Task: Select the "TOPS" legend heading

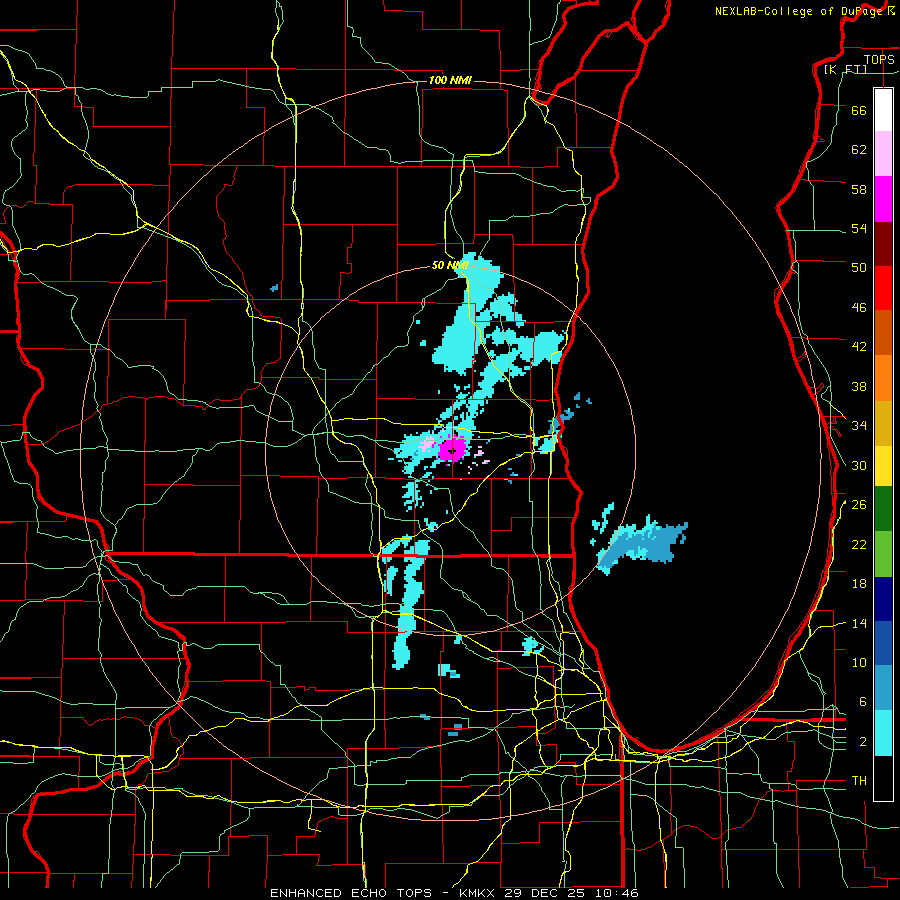Action: pos(879,59)
